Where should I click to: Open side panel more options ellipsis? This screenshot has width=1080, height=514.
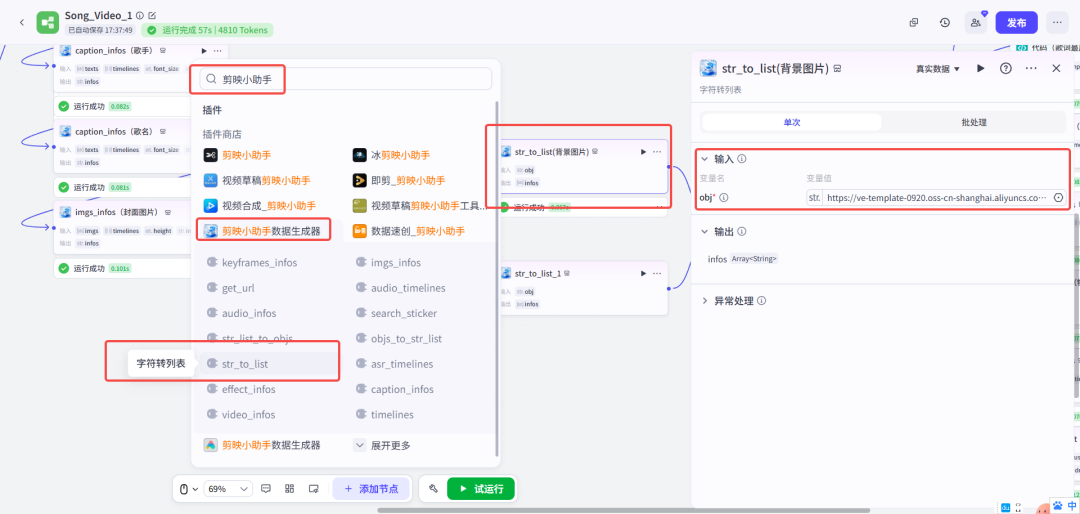pos(1031,68)
